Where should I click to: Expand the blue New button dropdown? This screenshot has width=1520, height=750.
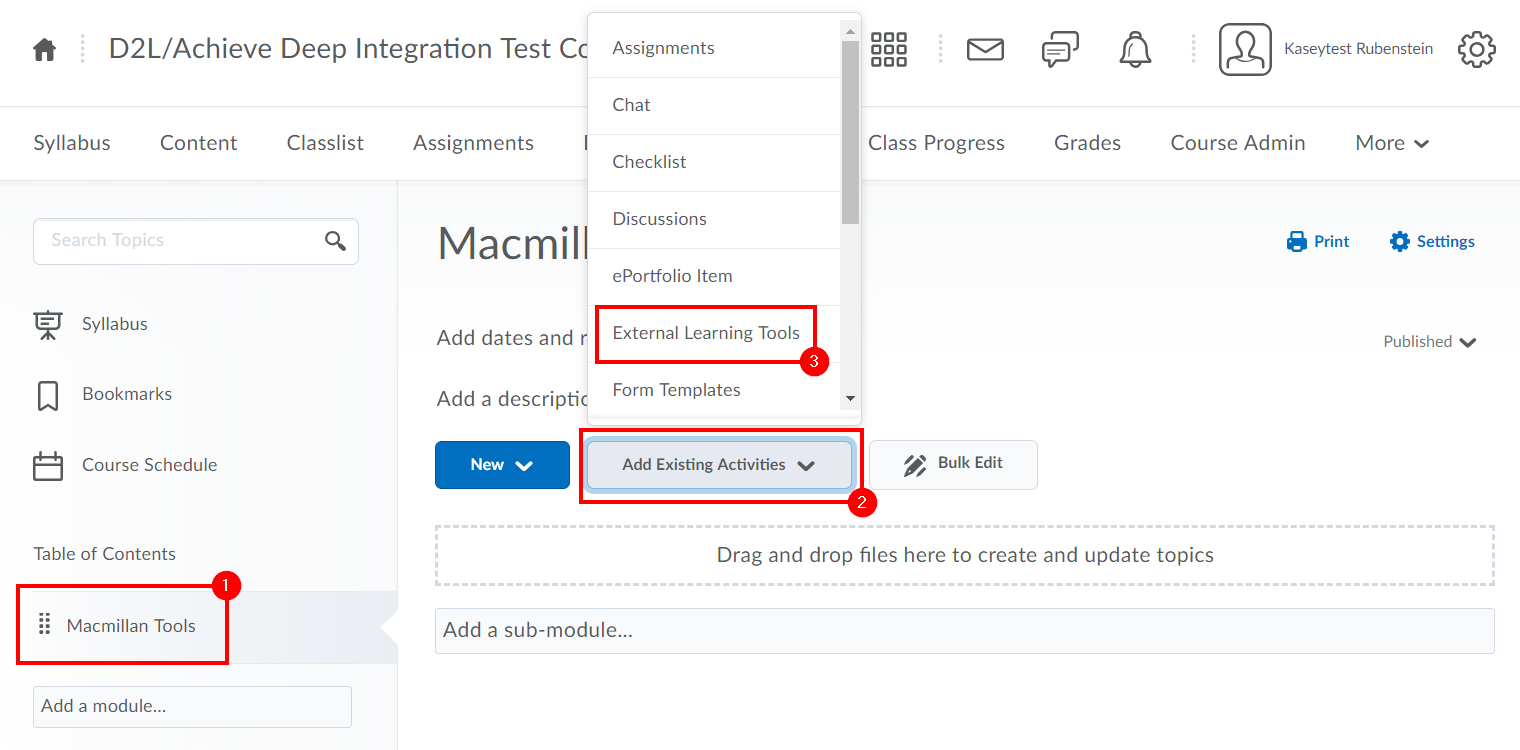click(502, 464)
